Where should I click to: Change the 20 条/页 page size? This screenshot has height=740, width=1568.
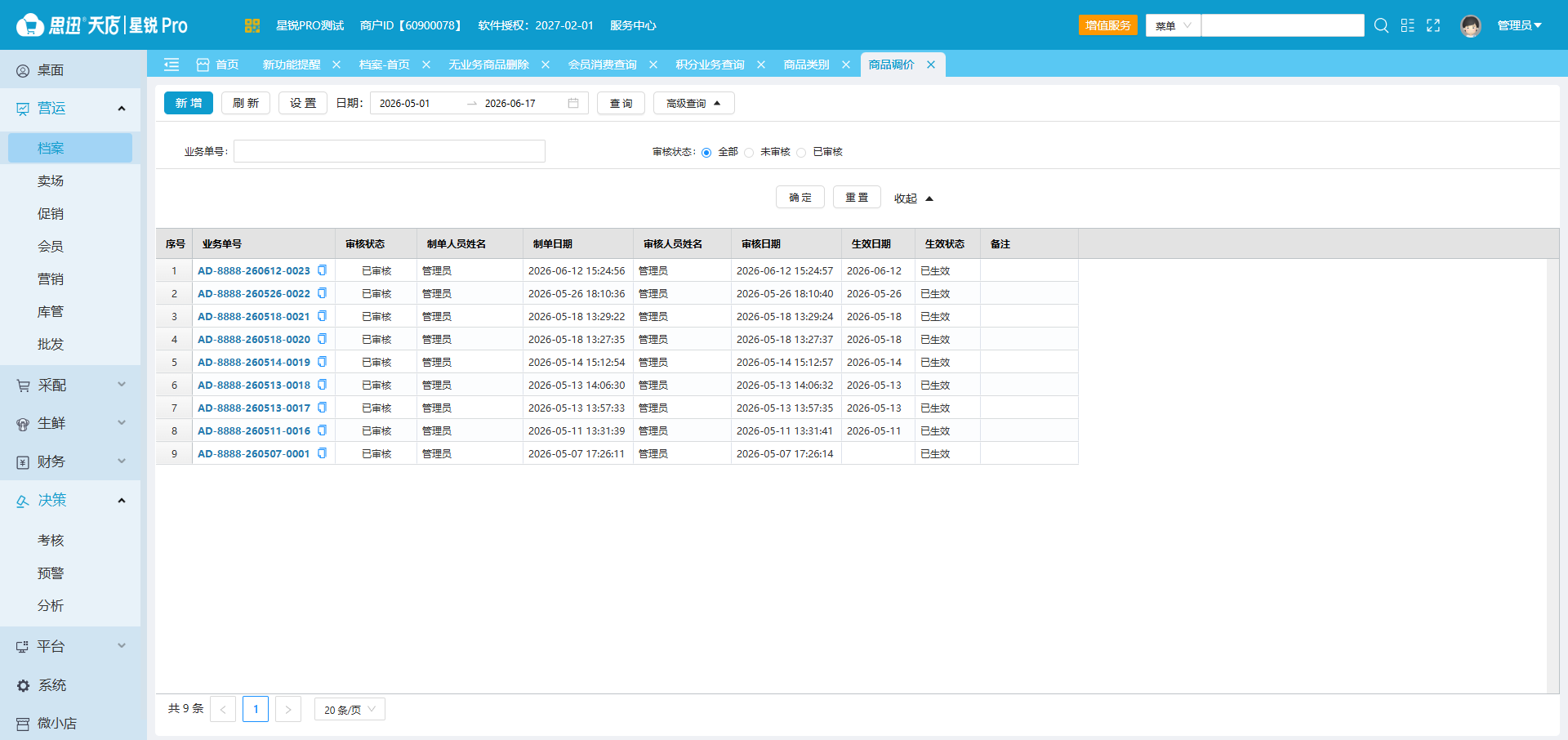[x=350, y=709]
